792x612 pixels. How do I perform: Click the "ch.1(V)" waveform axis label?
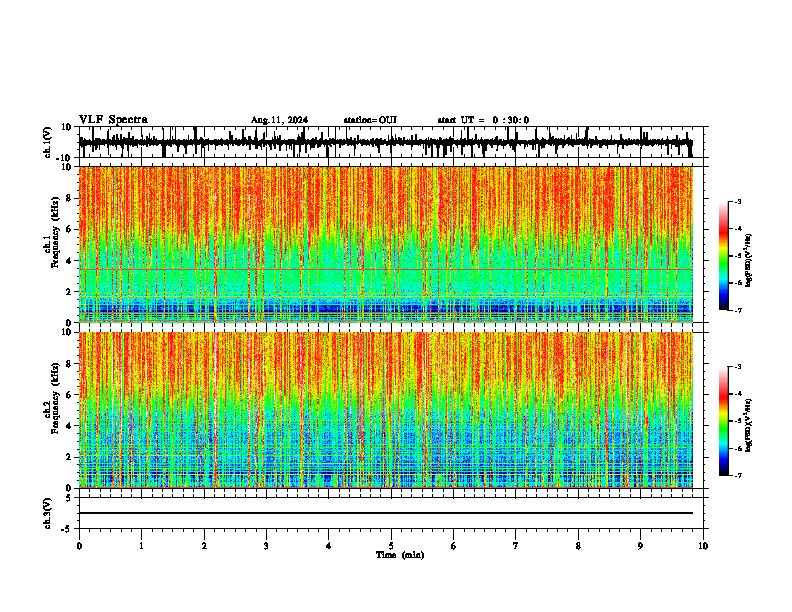[x=48, y=142]
